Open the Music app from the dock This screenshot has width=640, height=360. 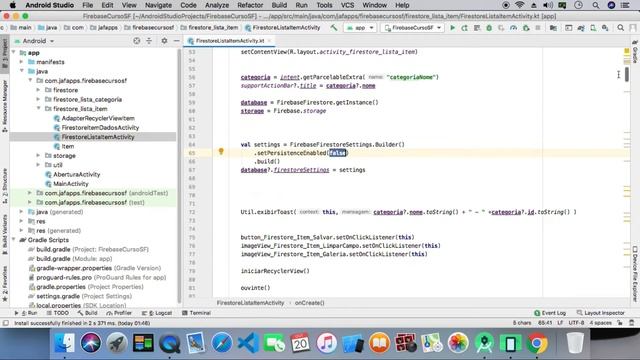(327, 342)
